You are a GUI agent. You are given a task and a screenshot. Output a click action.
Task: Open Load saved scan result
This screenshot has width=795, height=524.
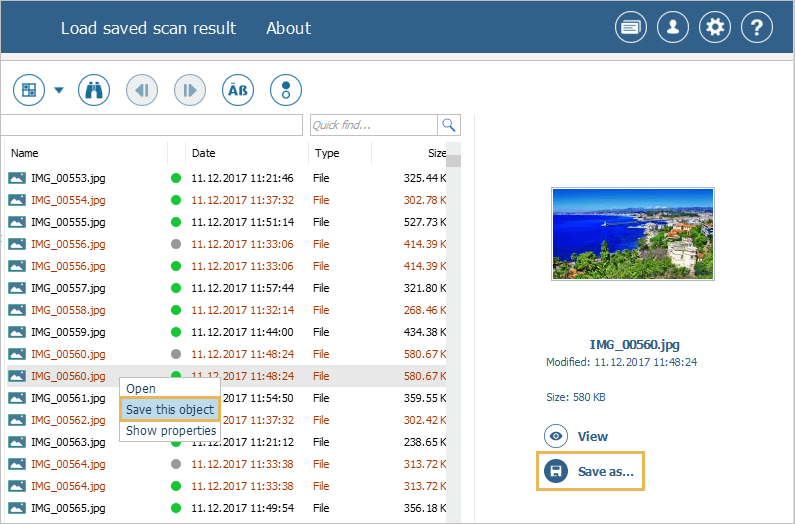tap(148, 28)
